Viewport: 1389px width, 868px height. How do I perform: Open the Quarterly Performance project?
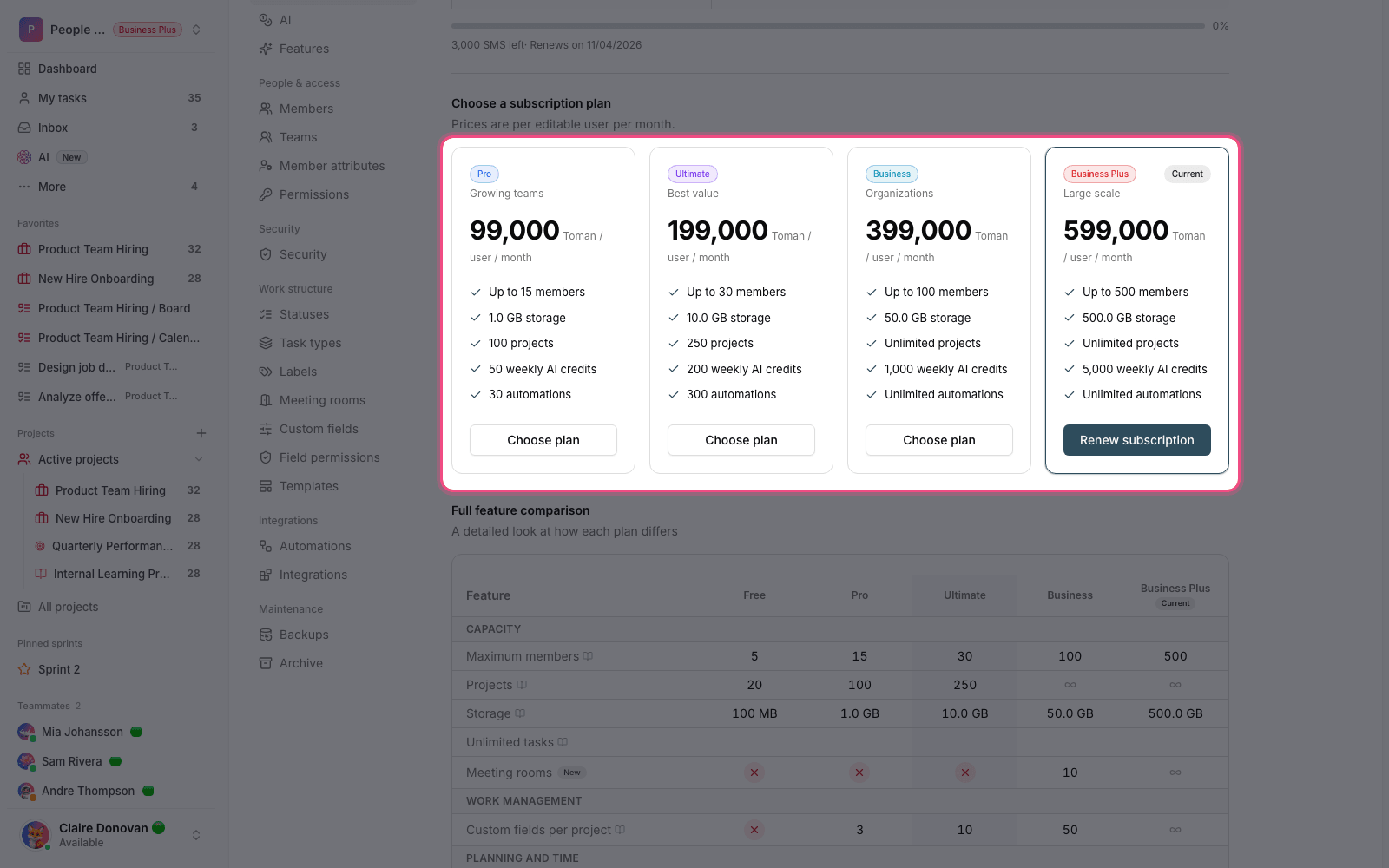(x=112, y=546)
